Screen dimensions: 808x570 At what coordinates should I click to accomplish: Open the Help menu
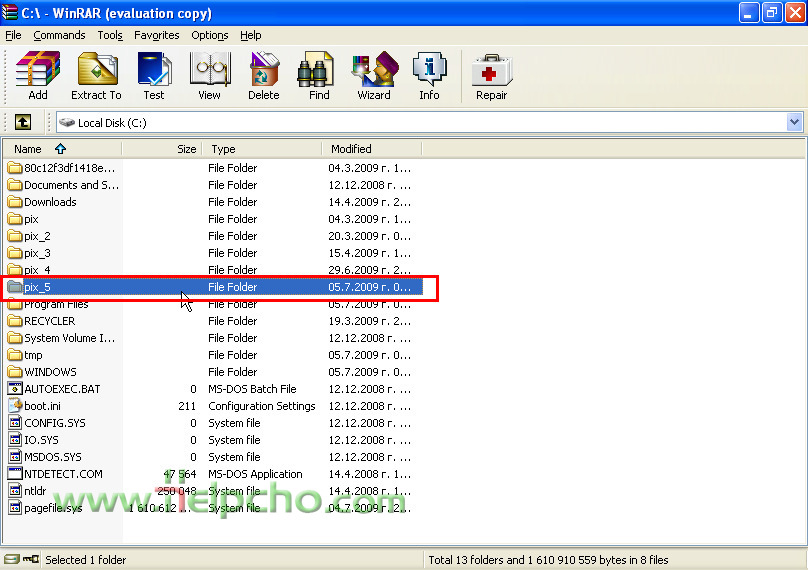(250, 35)
